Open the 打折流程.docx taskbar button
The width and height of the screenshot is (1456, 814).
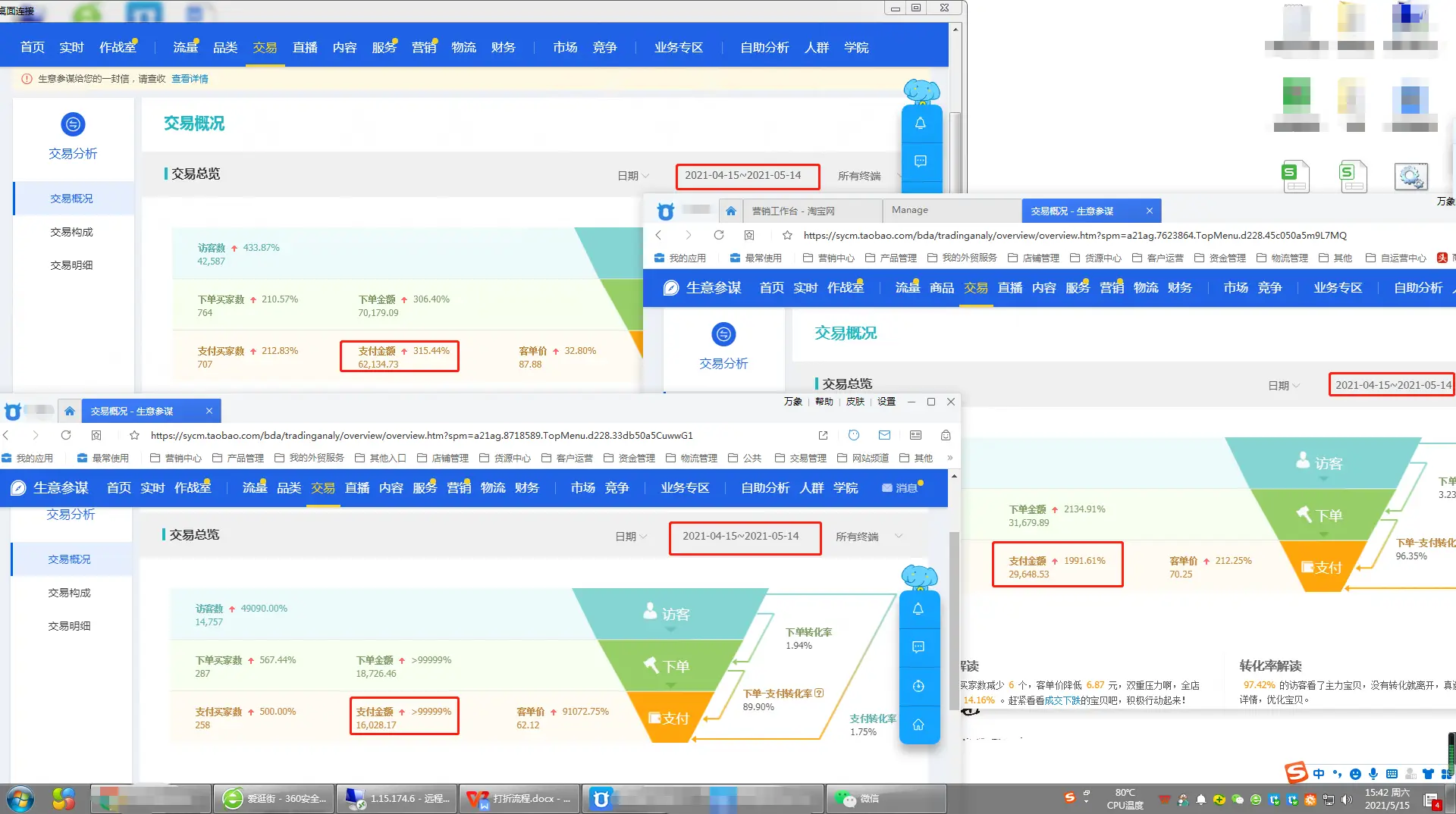(519, 799)
